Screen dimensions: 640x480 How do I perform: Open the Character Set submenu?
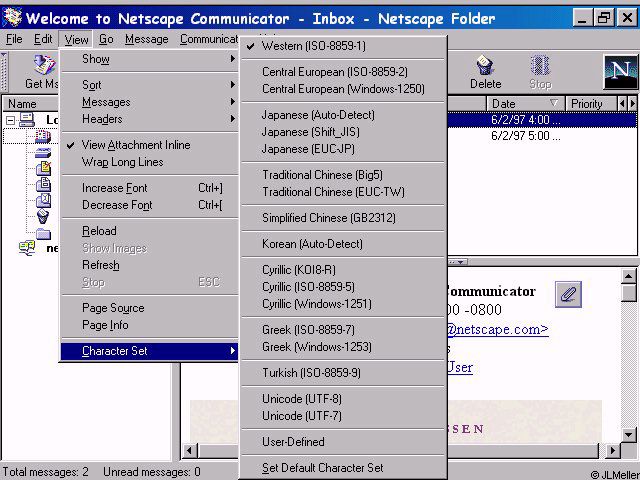[x=149, y=351]
